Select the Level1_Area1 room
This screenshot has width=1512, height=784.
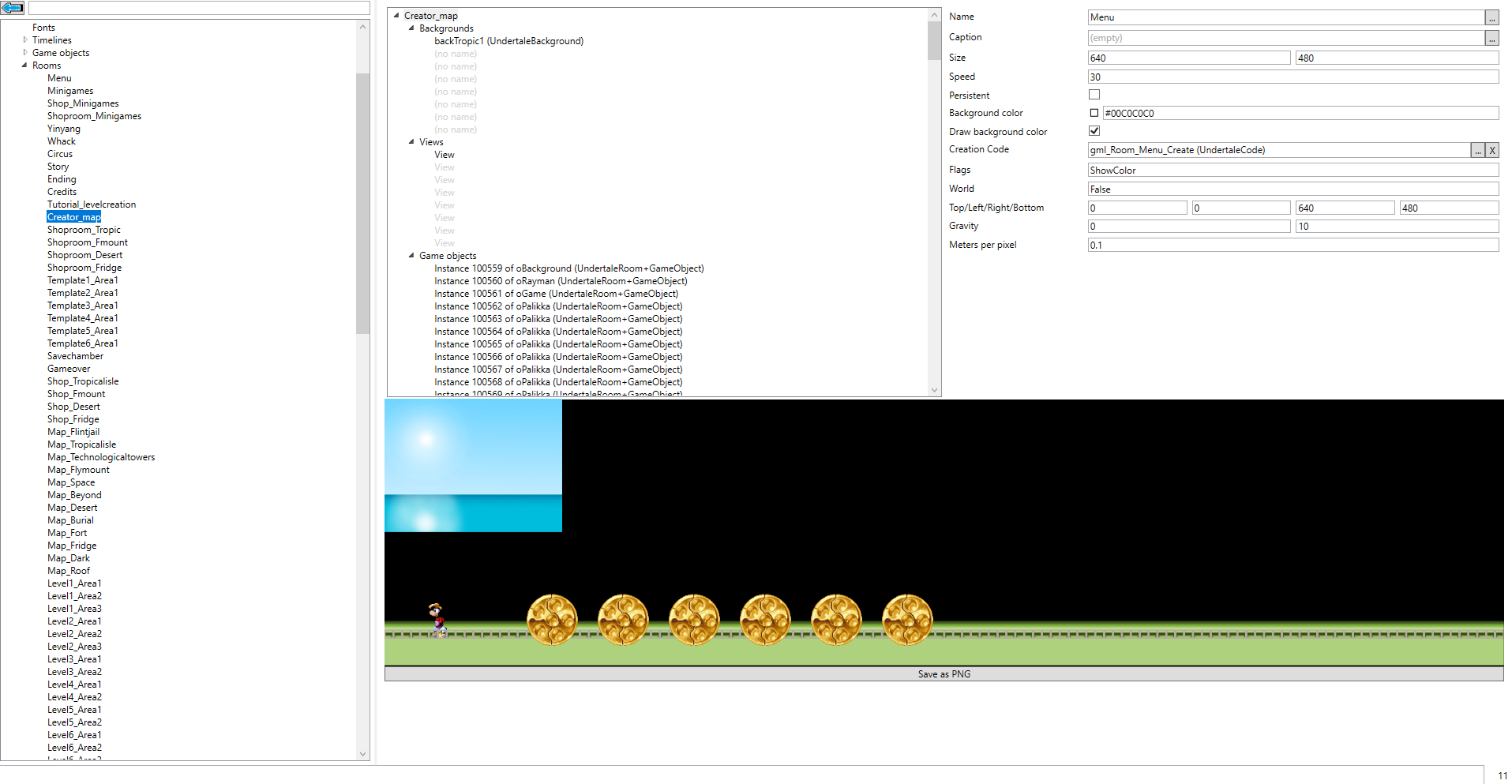point(74,583)
